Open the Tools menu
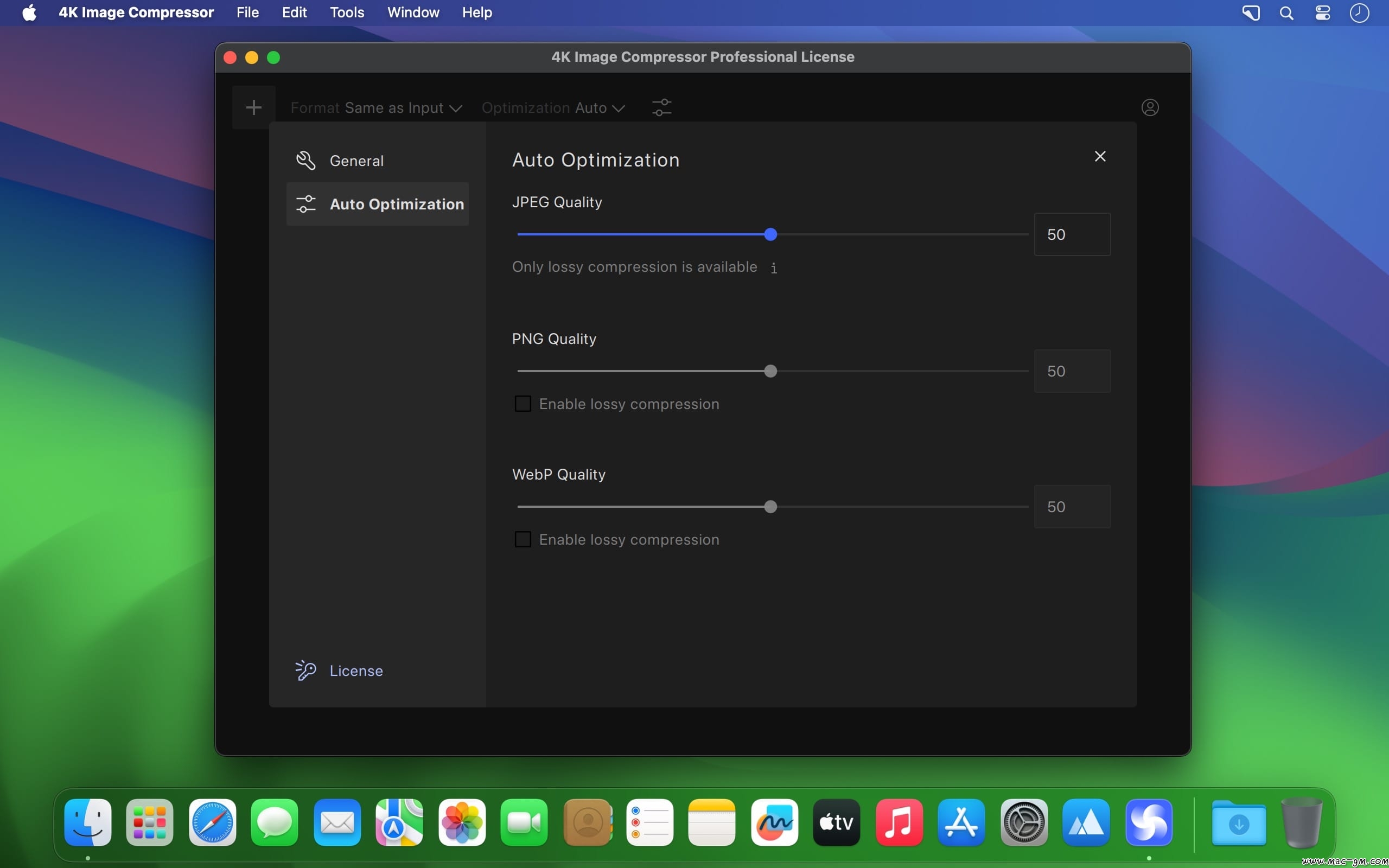The width and height of the screenshot is (1389, 868). point(347,12)
